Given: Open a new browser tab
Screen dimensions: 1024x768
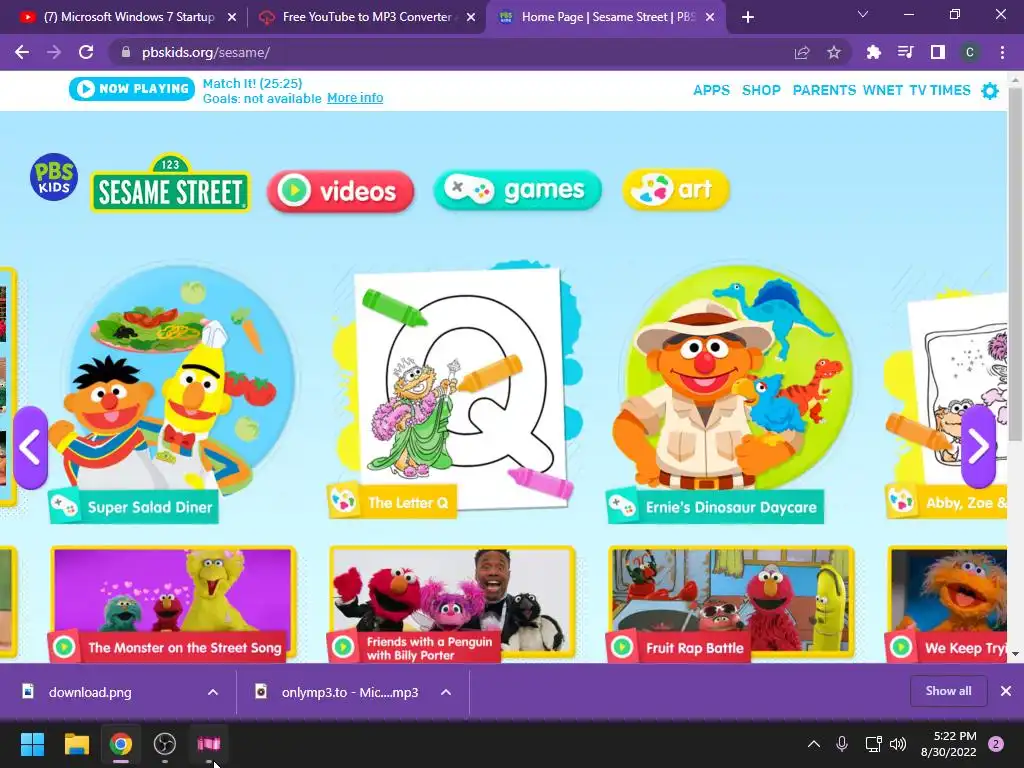Looking at the screenshot, I should (x=748, y=17).
